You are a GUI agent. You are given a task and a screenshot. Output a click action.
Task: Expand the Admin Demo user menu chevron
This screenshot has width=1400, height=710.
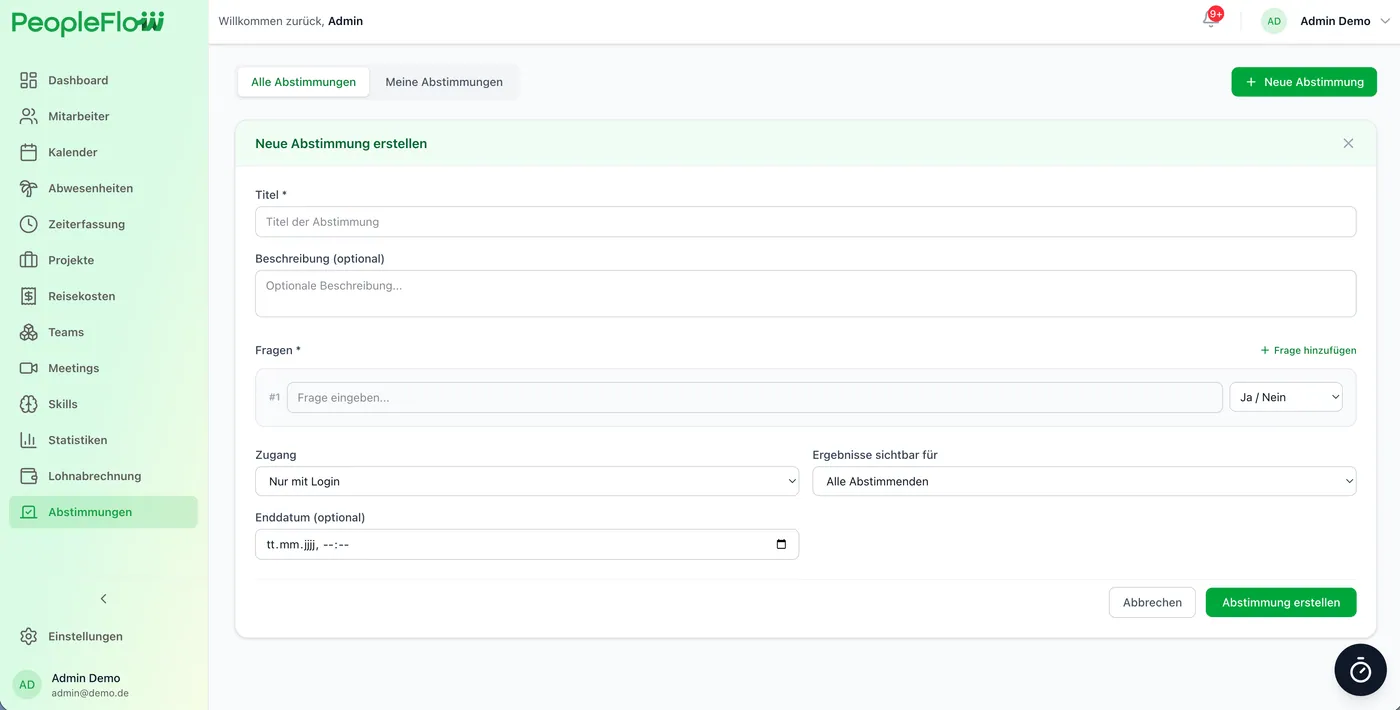click(x=1385, y=21)
